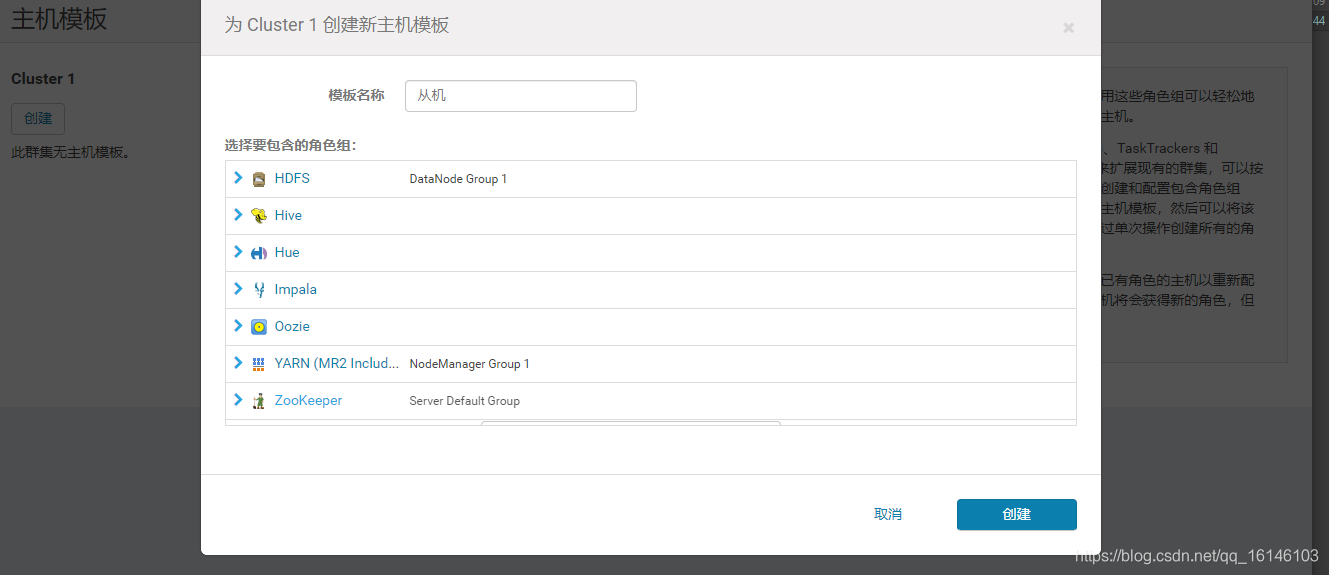Expand the ZooKeeper role group row
The height and width of the screenshot is (575, 1329).
click(x=238, y=400)
